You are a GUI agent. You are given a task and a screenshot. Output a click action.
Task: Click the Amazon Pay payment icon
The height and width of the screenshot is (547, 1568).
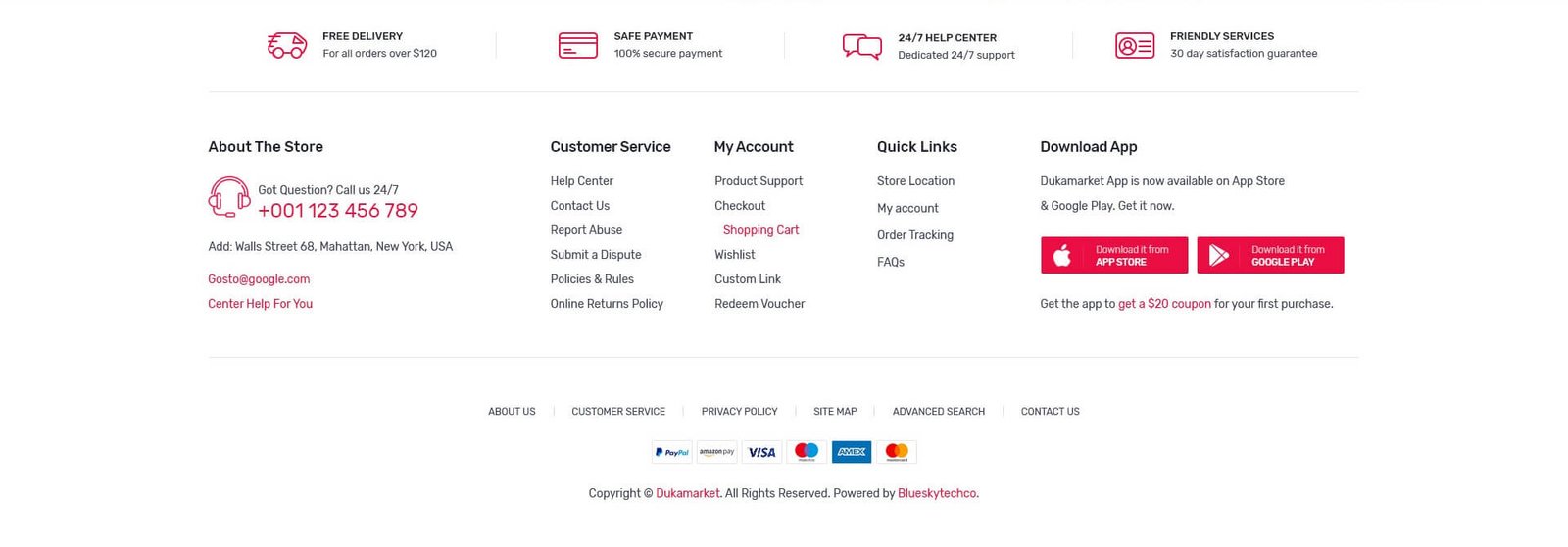click(717, 452)
